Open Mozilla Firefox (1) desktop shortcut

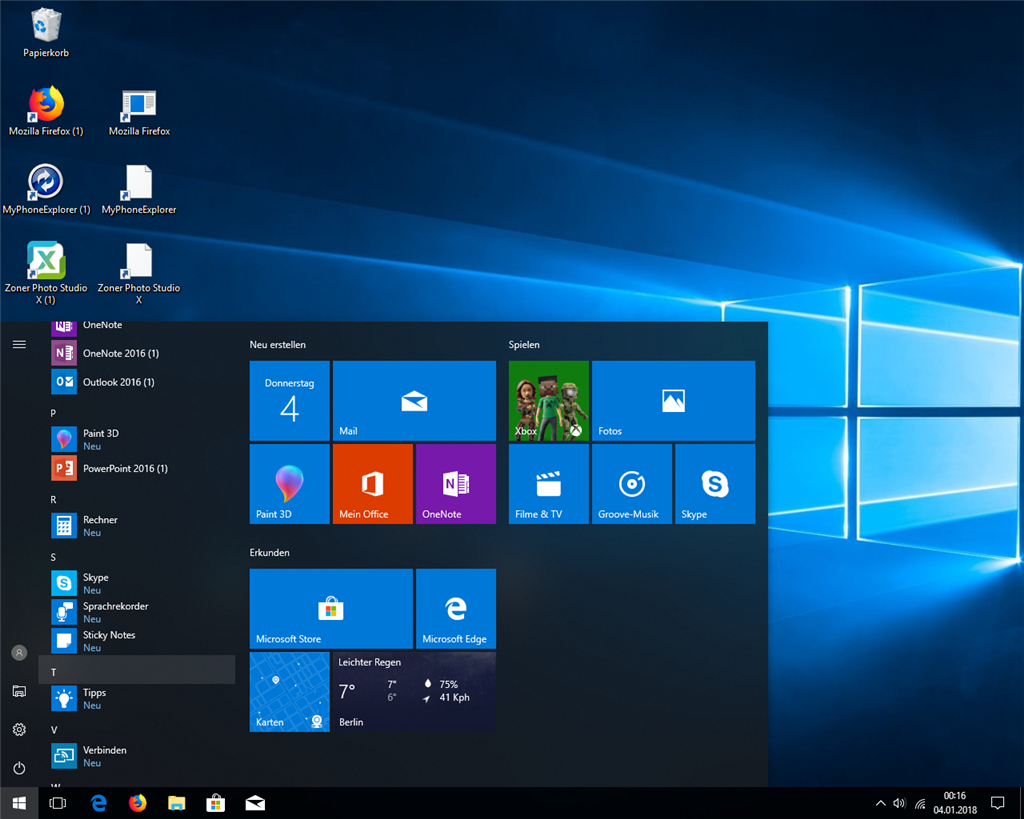46,111
